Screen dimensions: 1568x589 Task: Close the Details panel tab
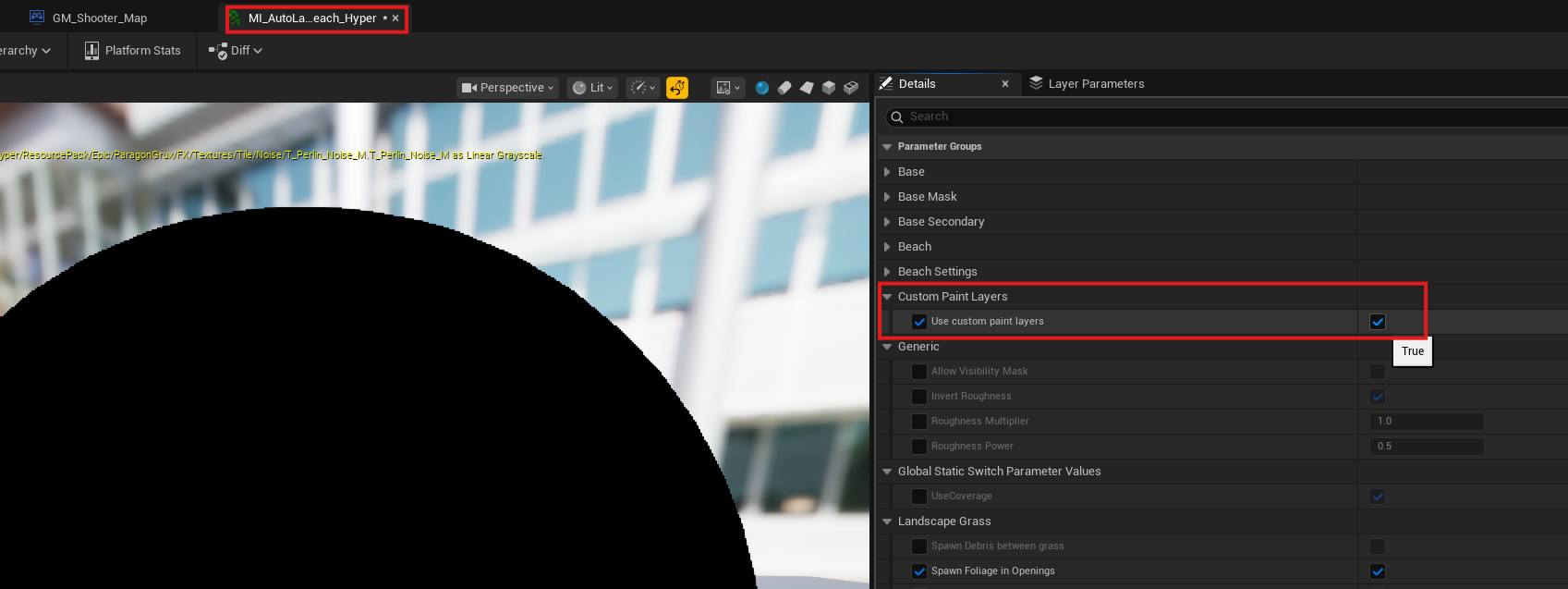click(1005, 84)
